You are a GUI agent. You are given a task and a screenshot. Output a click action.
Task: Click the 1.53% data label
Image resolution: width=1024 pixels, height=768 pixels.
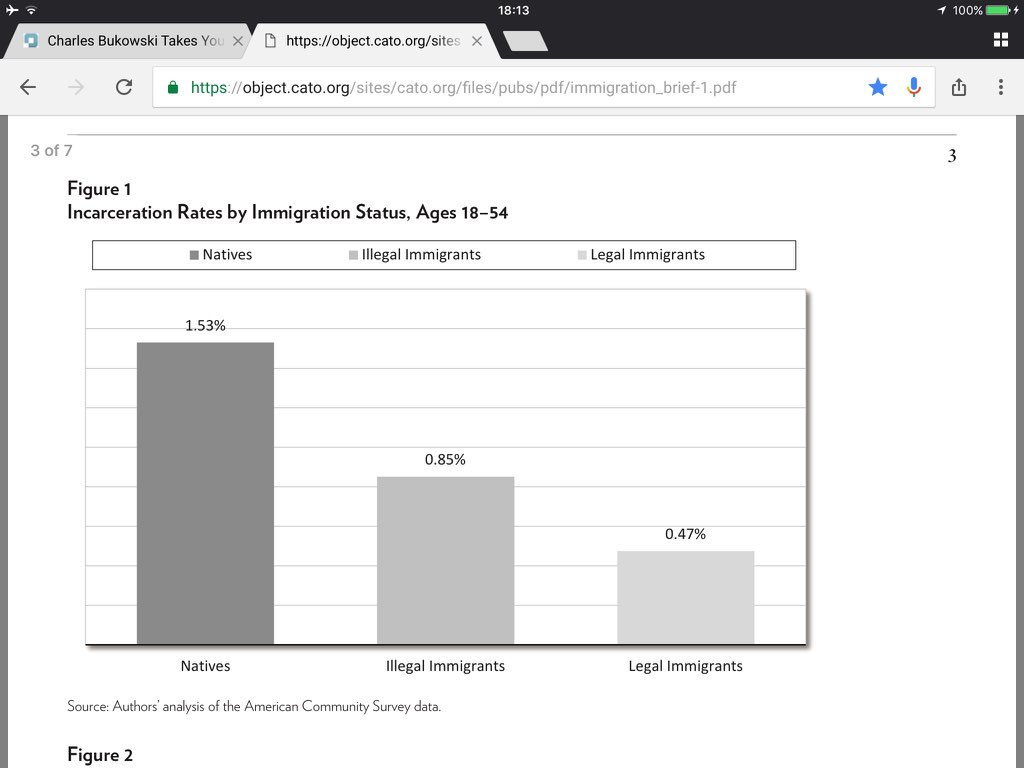click(x=205, y=325)
